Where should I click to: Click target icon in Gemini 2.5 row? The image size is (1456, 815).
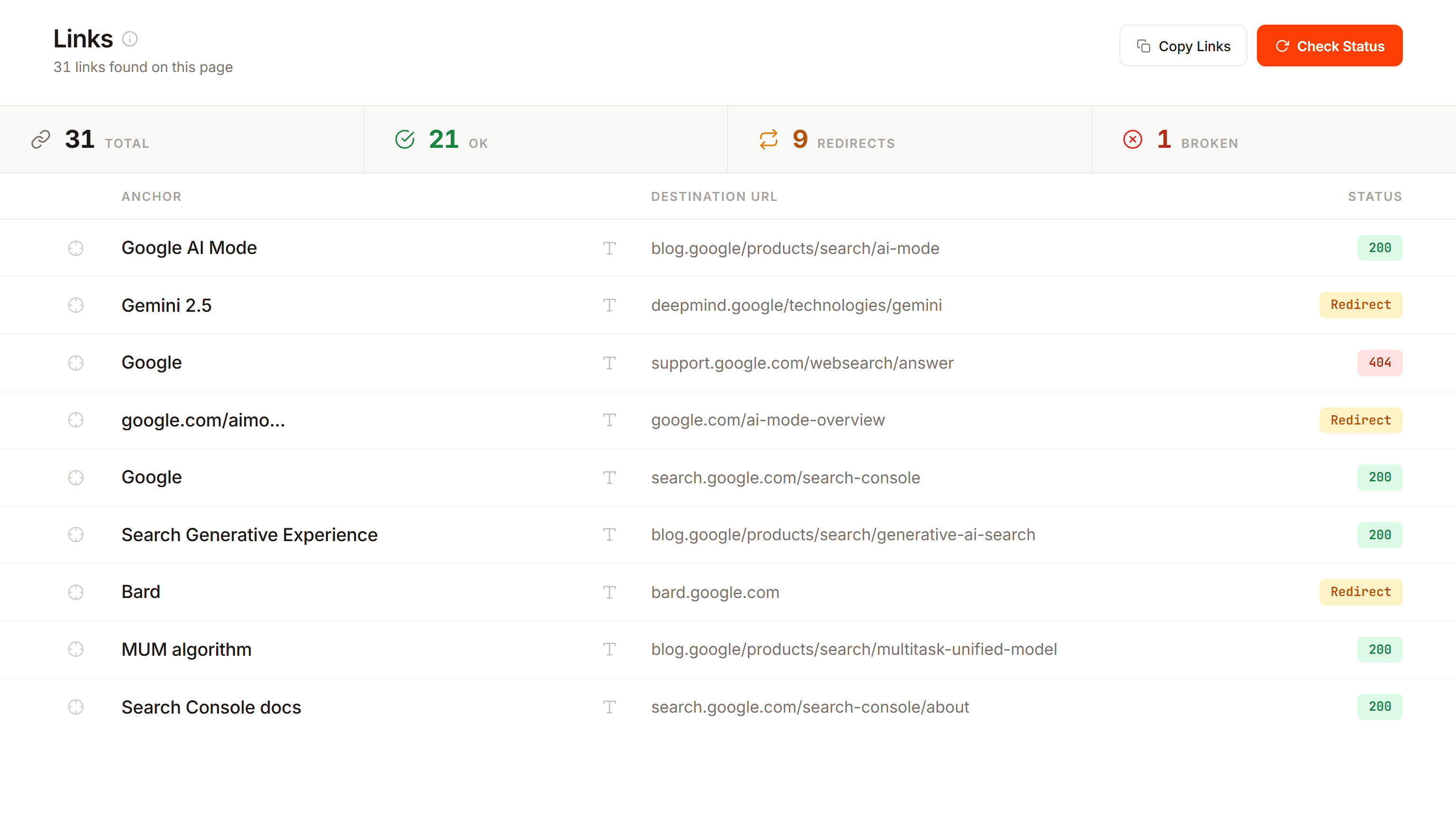tap(76, 305)
